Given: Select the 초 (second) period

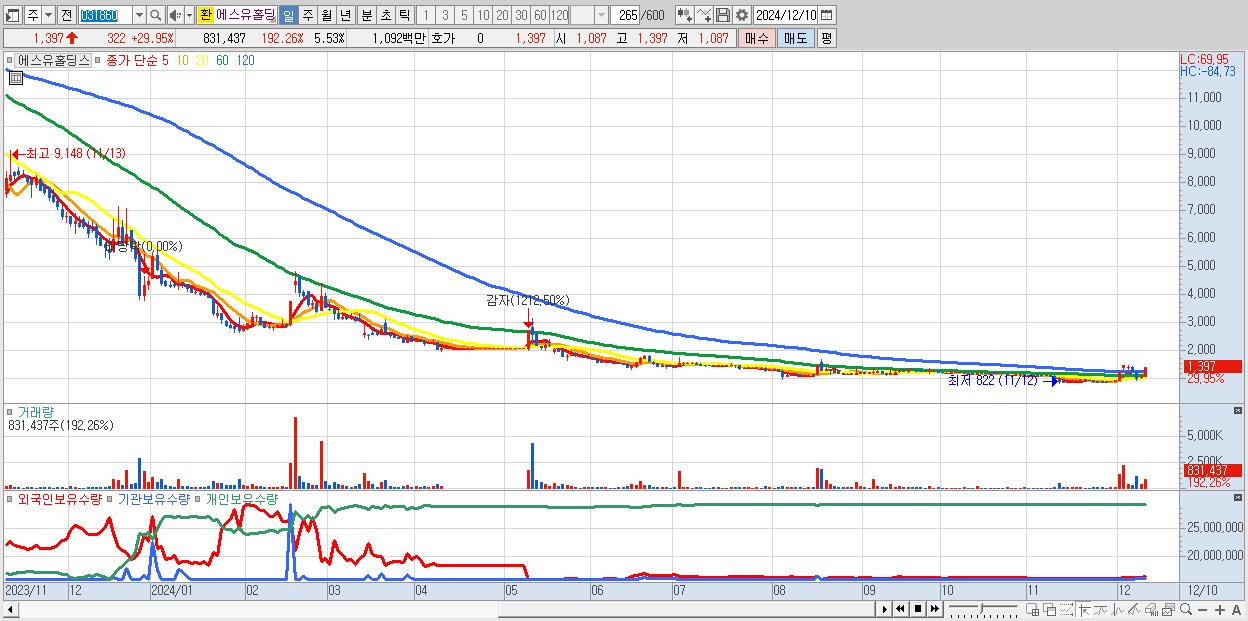Looking at the screenshot, I should [x=385, y=15].
